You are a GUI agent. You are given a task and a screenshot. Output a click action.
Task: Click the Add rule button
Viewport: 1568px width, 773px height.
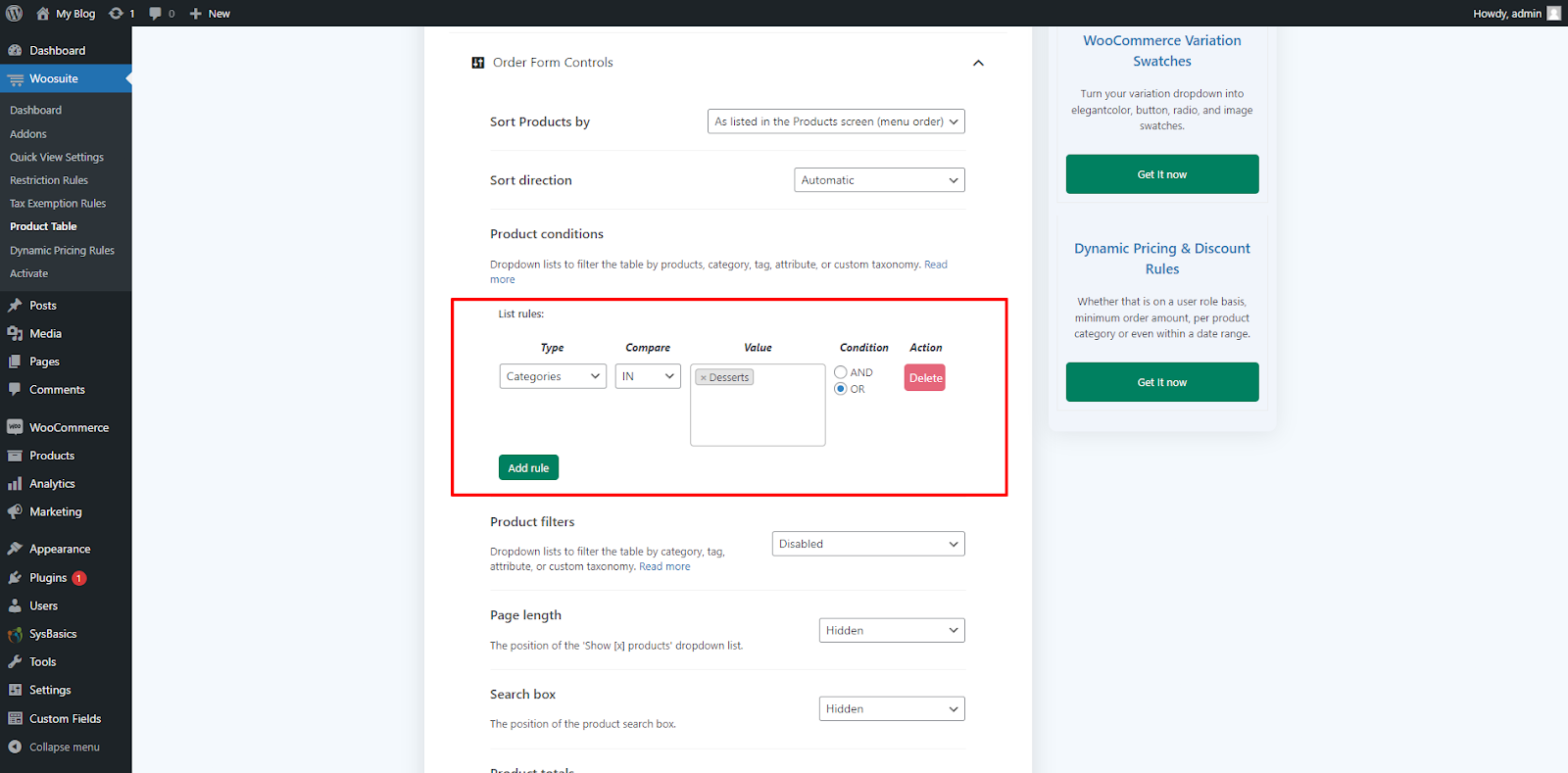(x=528, y=467)
